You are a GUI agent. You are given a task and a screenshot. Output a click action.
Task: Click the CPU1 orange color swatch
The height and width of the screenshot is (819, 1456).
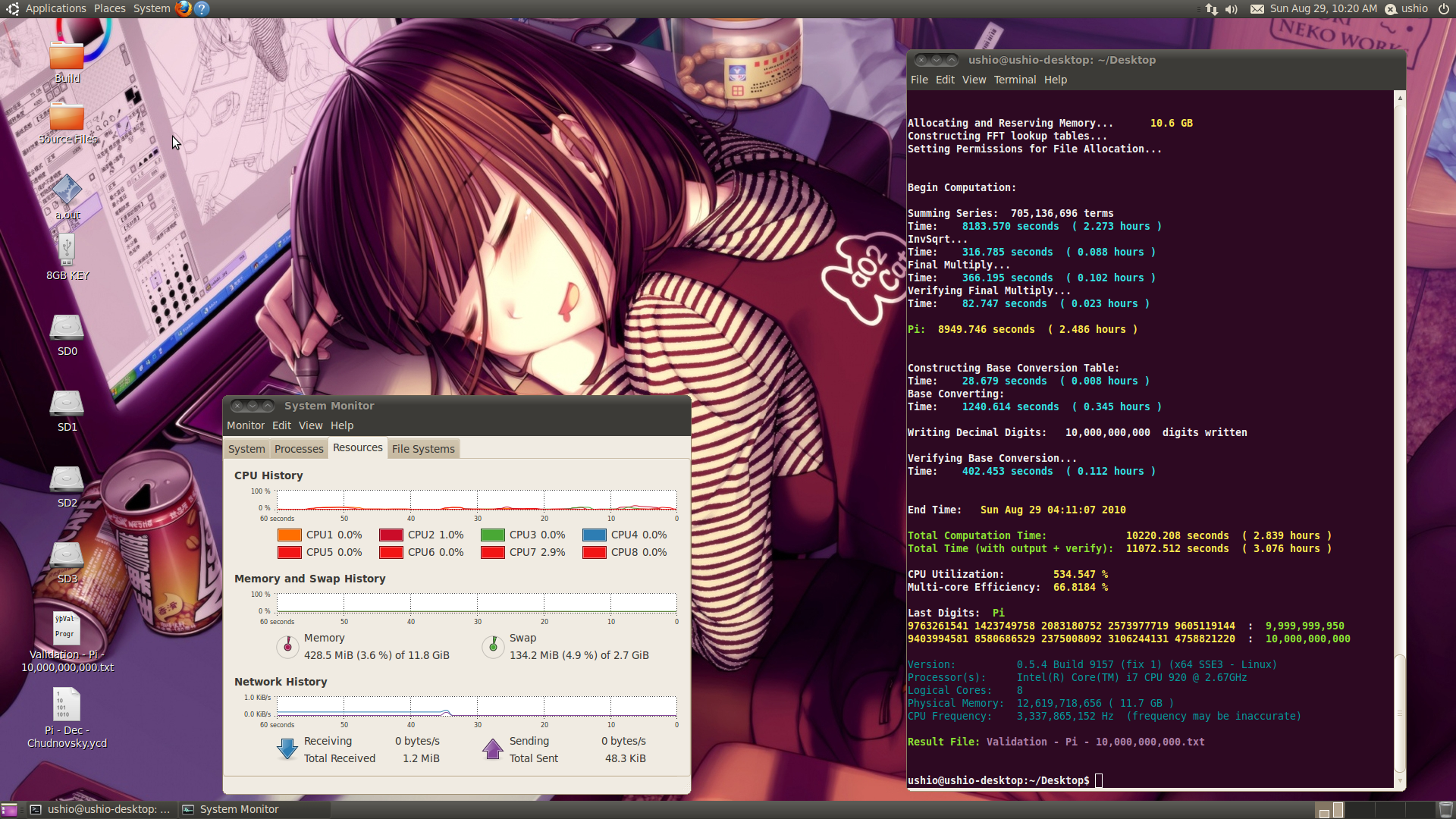(x=290, y=535)
